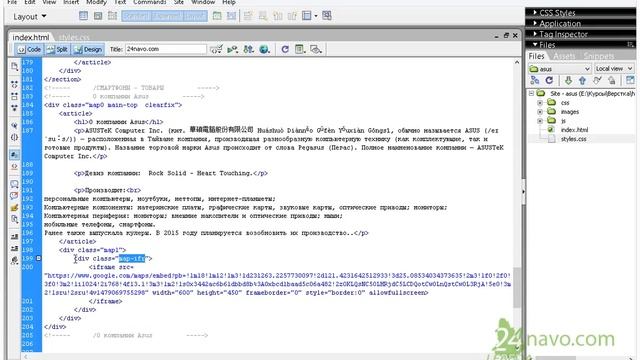Click Check In files icon
The width and height of the screenshot is (640, 360).
tap(611, 80)
